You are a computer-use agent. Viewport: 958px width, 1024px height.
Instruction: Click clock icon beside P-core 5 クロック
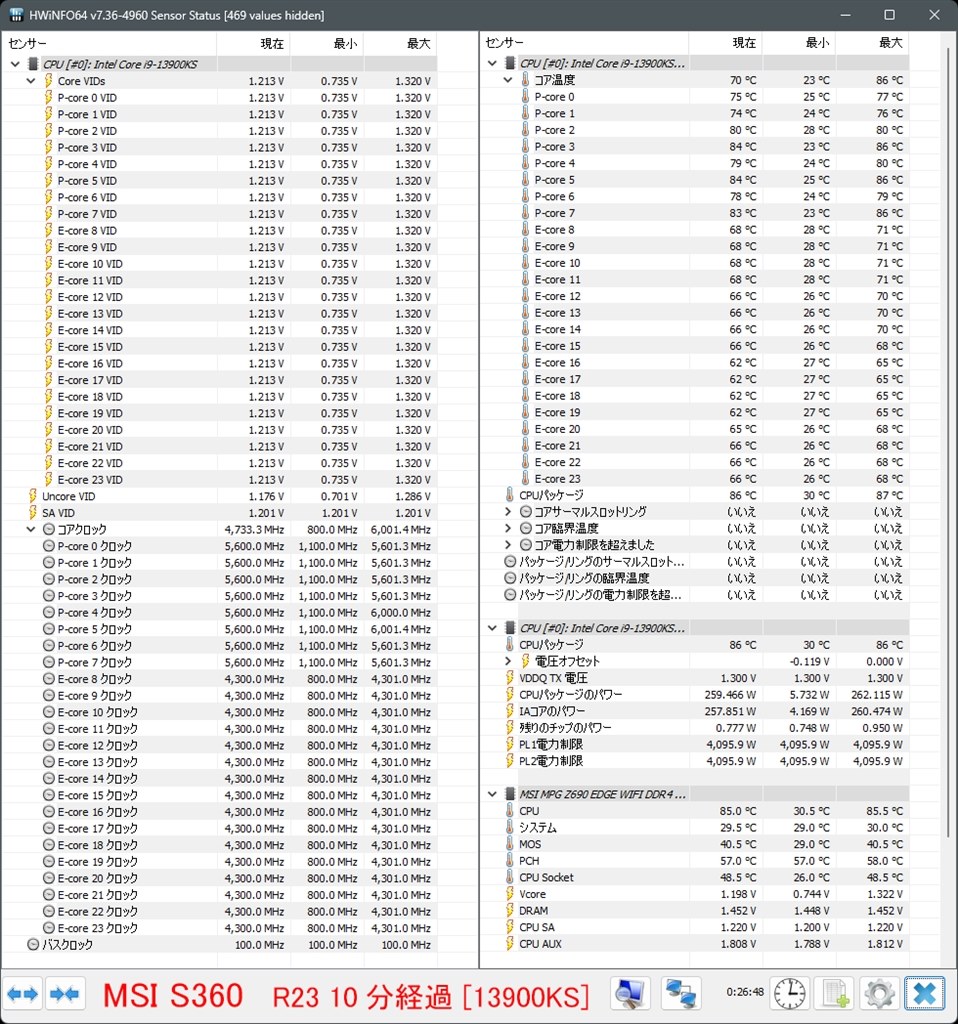[48, 629]
